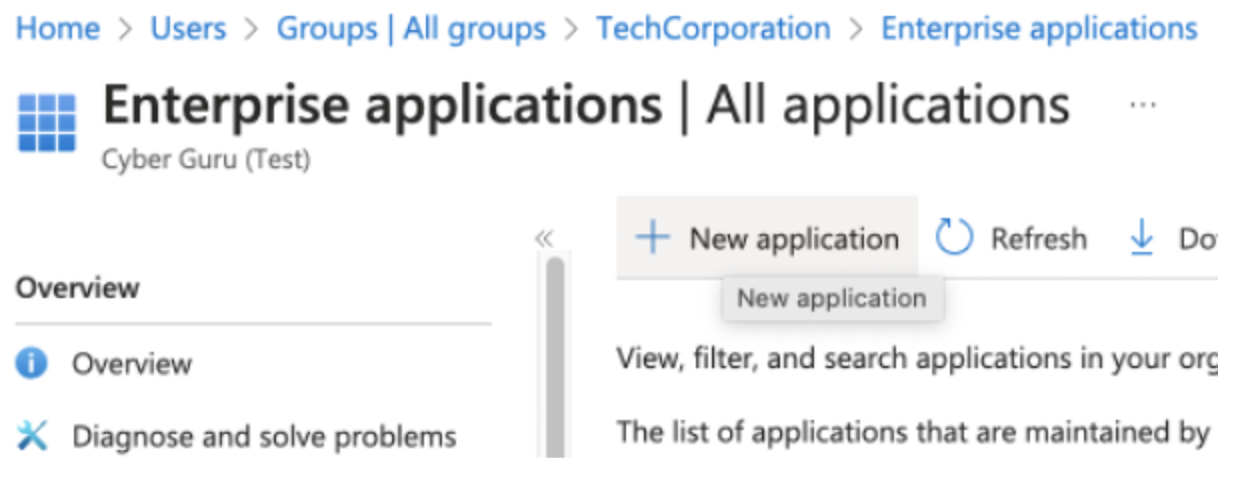Click the plus icon for New application
Image resolution: width=1254 pixels, height=486 pixels.
(x=653, y=238)
